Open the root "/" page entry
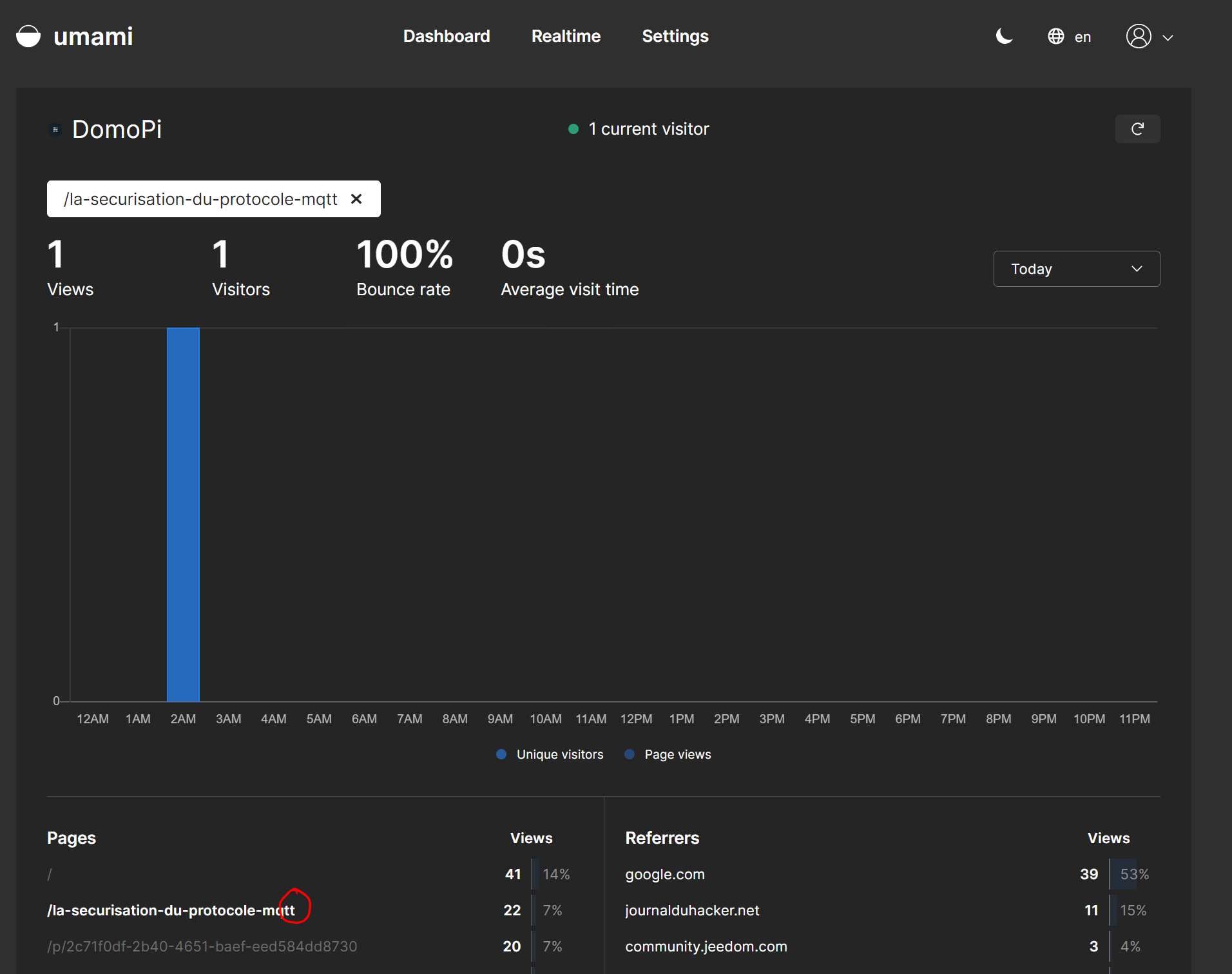1232x974 pixels. tap(50, 875)
